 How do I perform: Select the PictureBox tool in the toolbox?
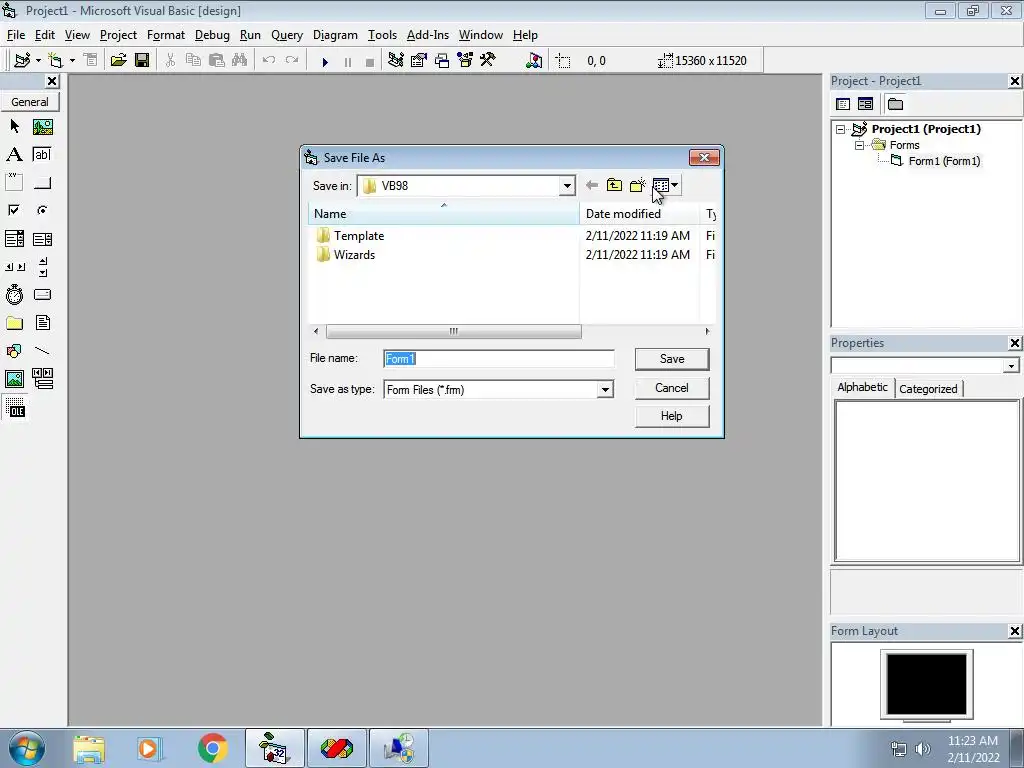(42, 126)
